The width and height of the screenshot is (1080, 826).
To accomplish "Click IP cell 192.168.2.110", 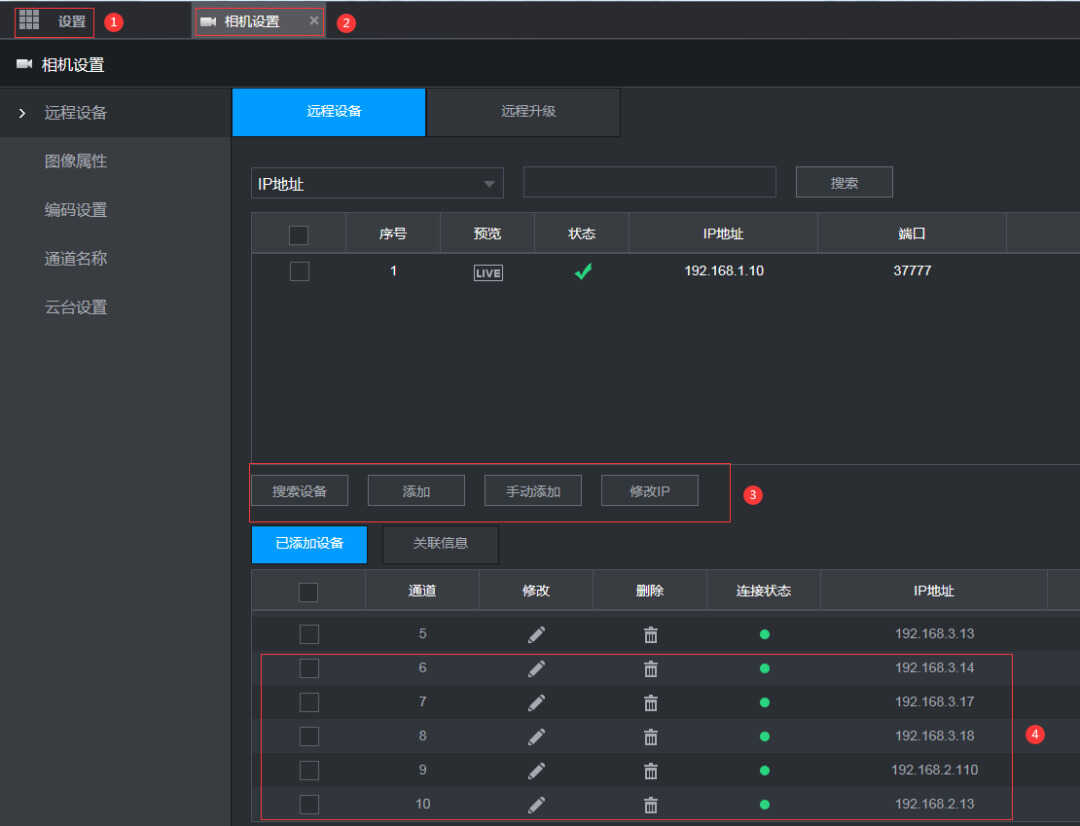I will [x=935, y=770].
